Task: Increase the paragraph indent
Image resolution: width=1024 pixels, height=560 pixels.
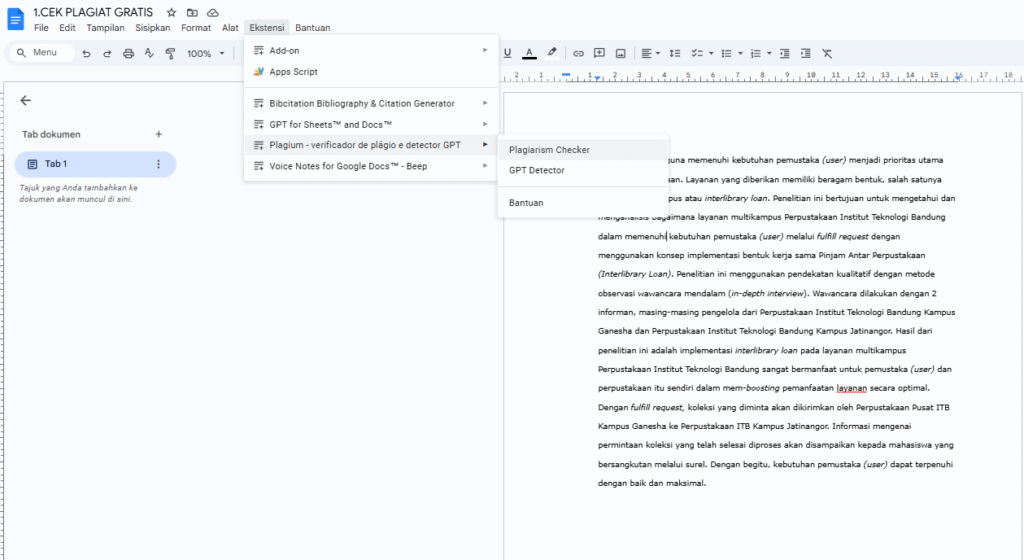Action: pyautogui.click(x=806, y=54)
